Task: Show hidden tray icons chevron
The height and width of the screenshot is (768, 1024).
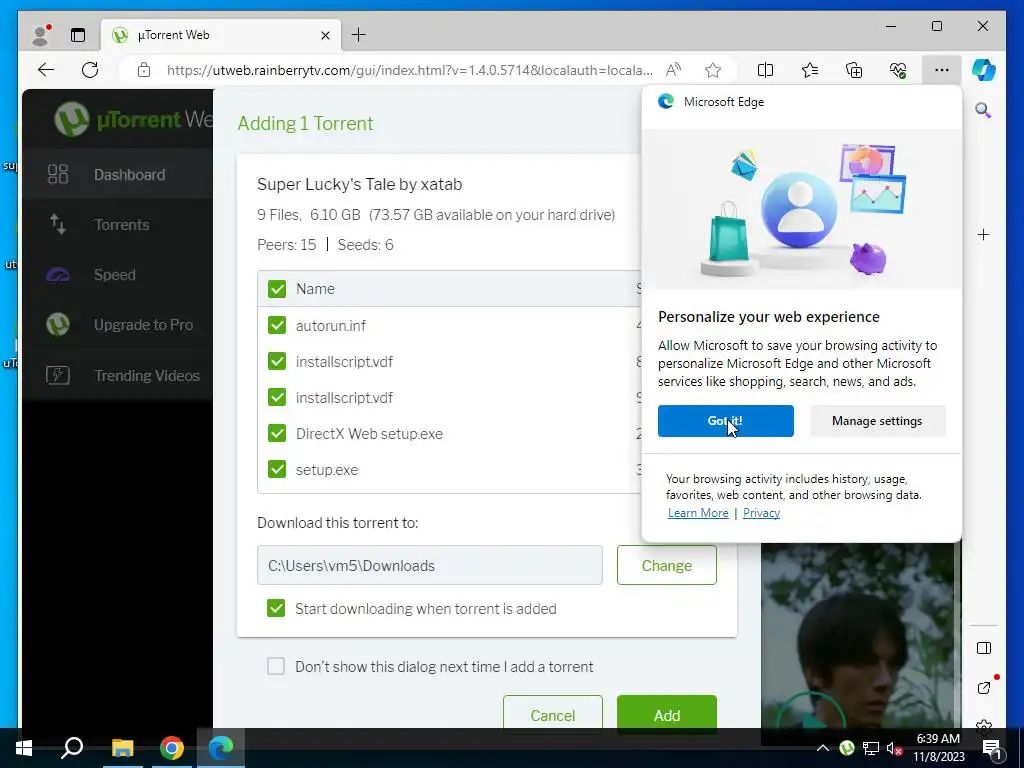Action: (822, 748)
